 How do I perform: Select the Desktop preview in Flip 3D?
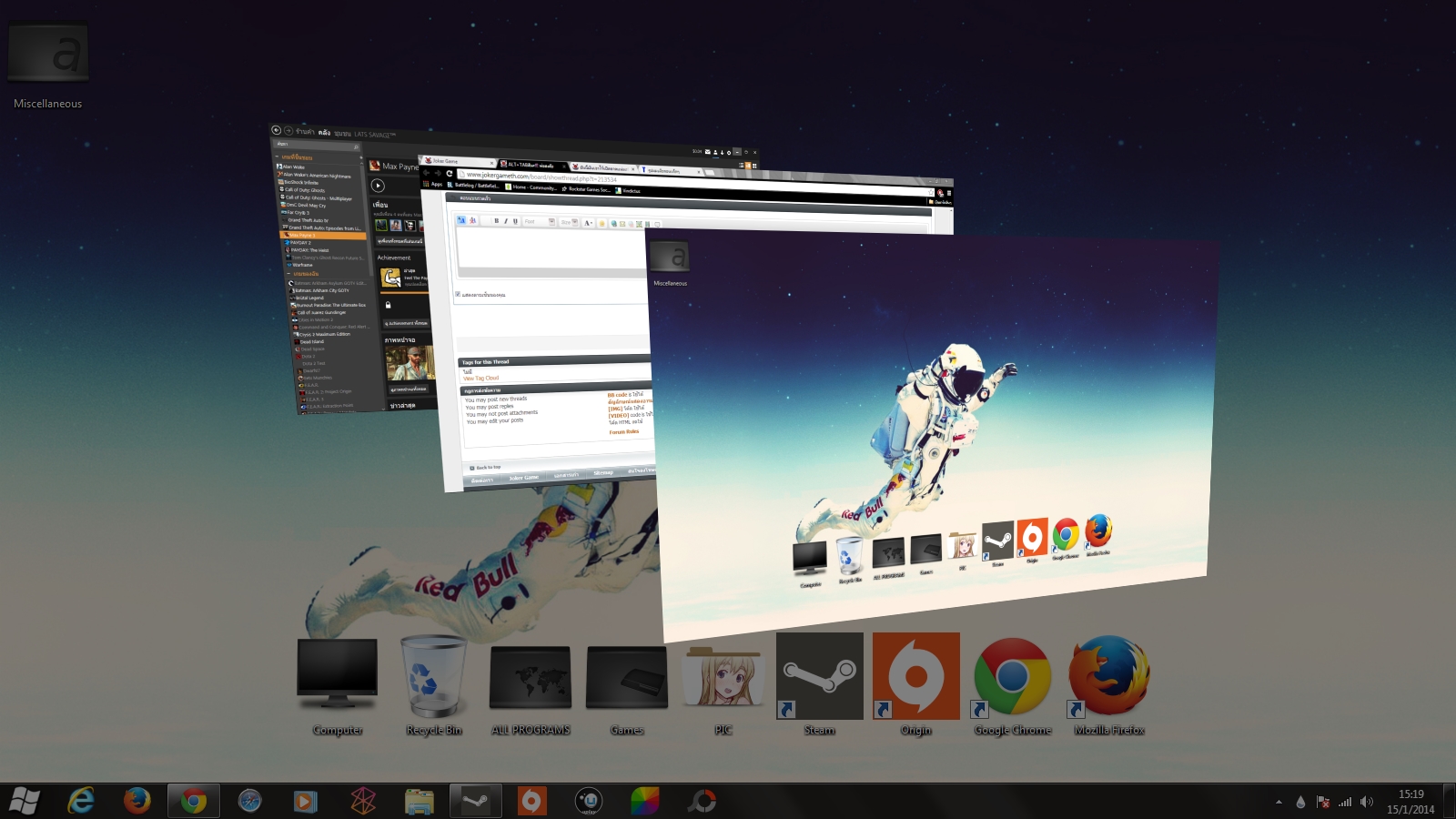tap(933, 437)
